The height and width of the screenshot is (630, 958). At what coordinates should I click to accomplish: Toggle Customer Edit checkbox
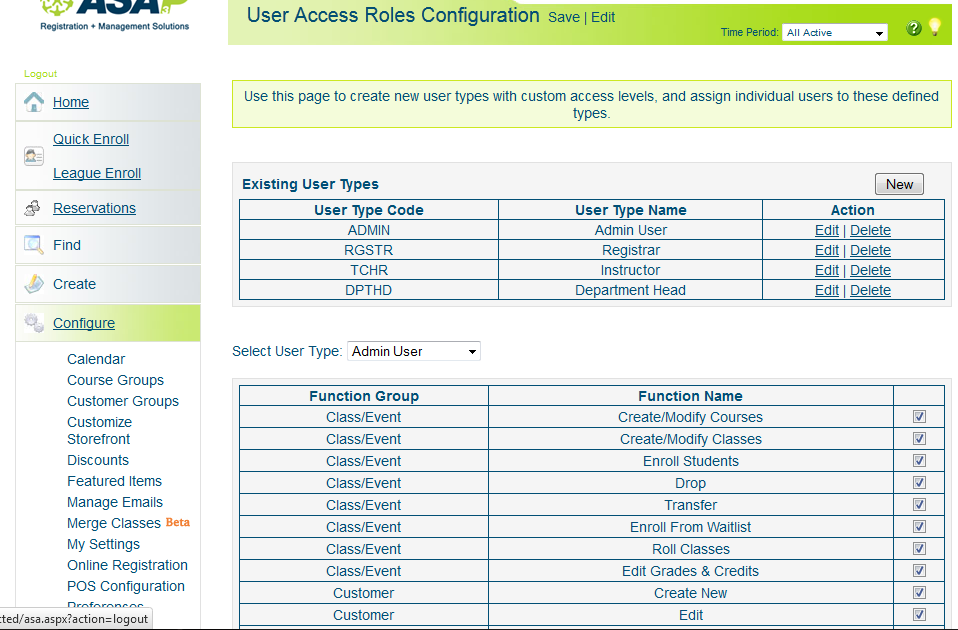(919, 615)
